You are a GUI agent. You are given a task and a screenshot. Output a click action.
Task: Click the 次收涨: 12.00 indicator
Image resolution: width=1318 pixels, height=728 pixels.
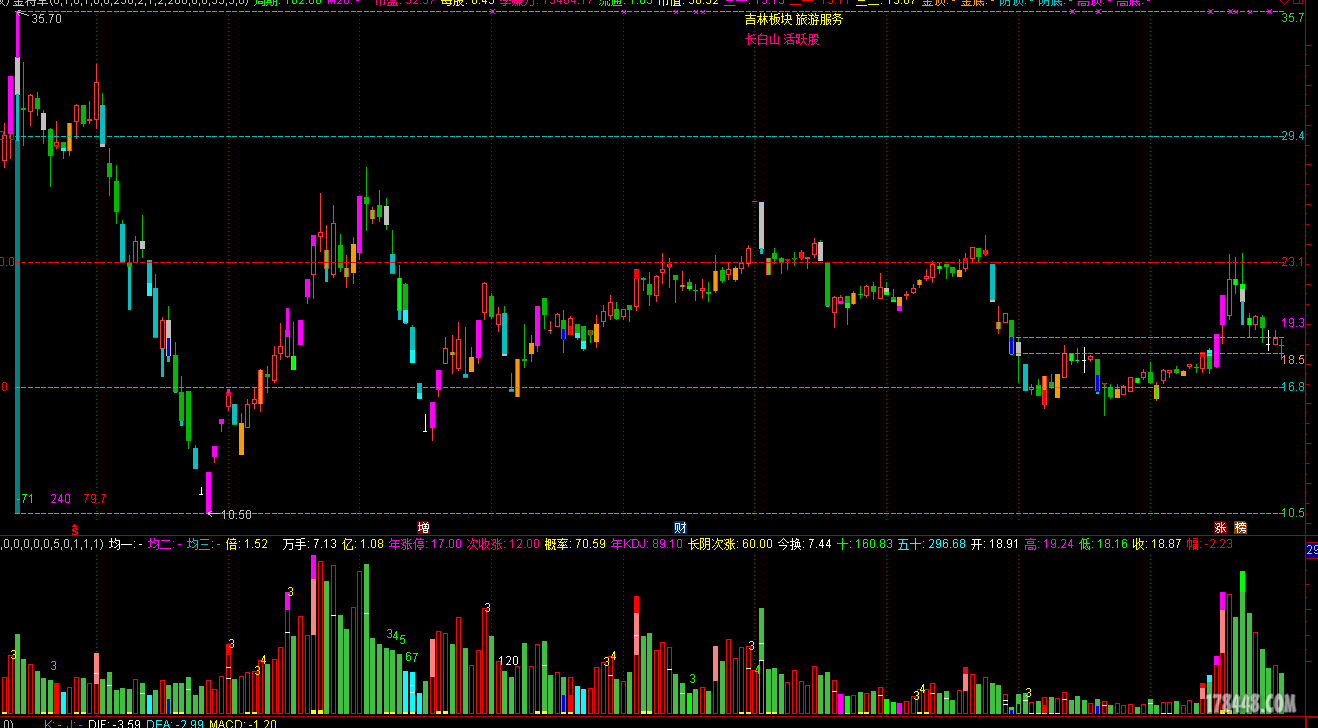pyautogui.click(x=503, y=544)
